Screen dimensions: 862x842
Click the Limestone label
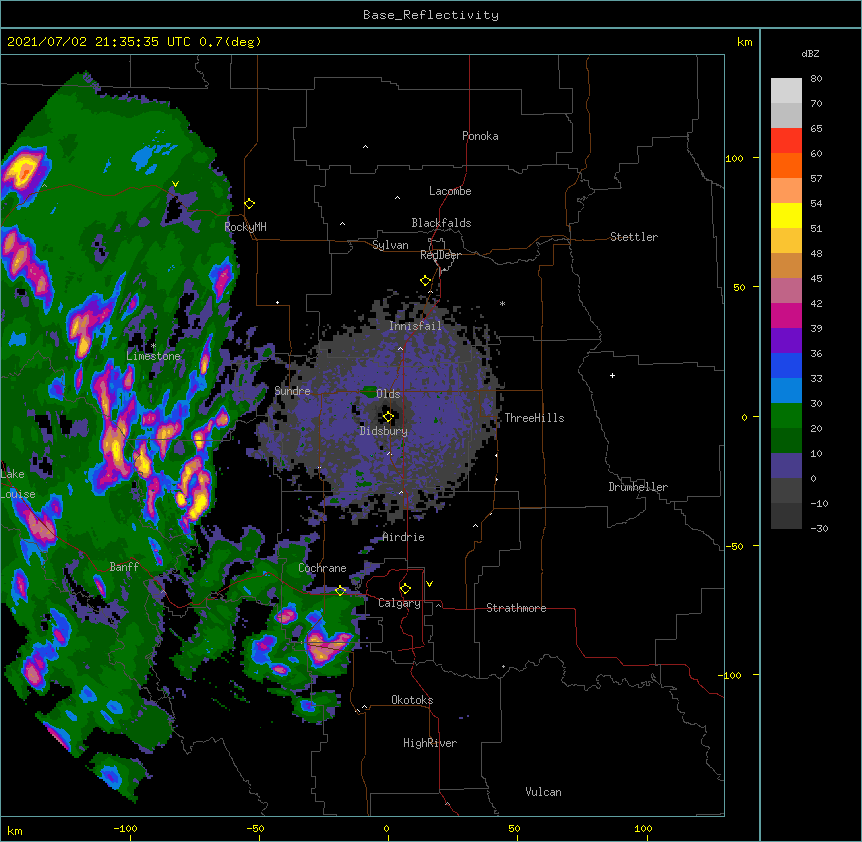pos(153,356)
